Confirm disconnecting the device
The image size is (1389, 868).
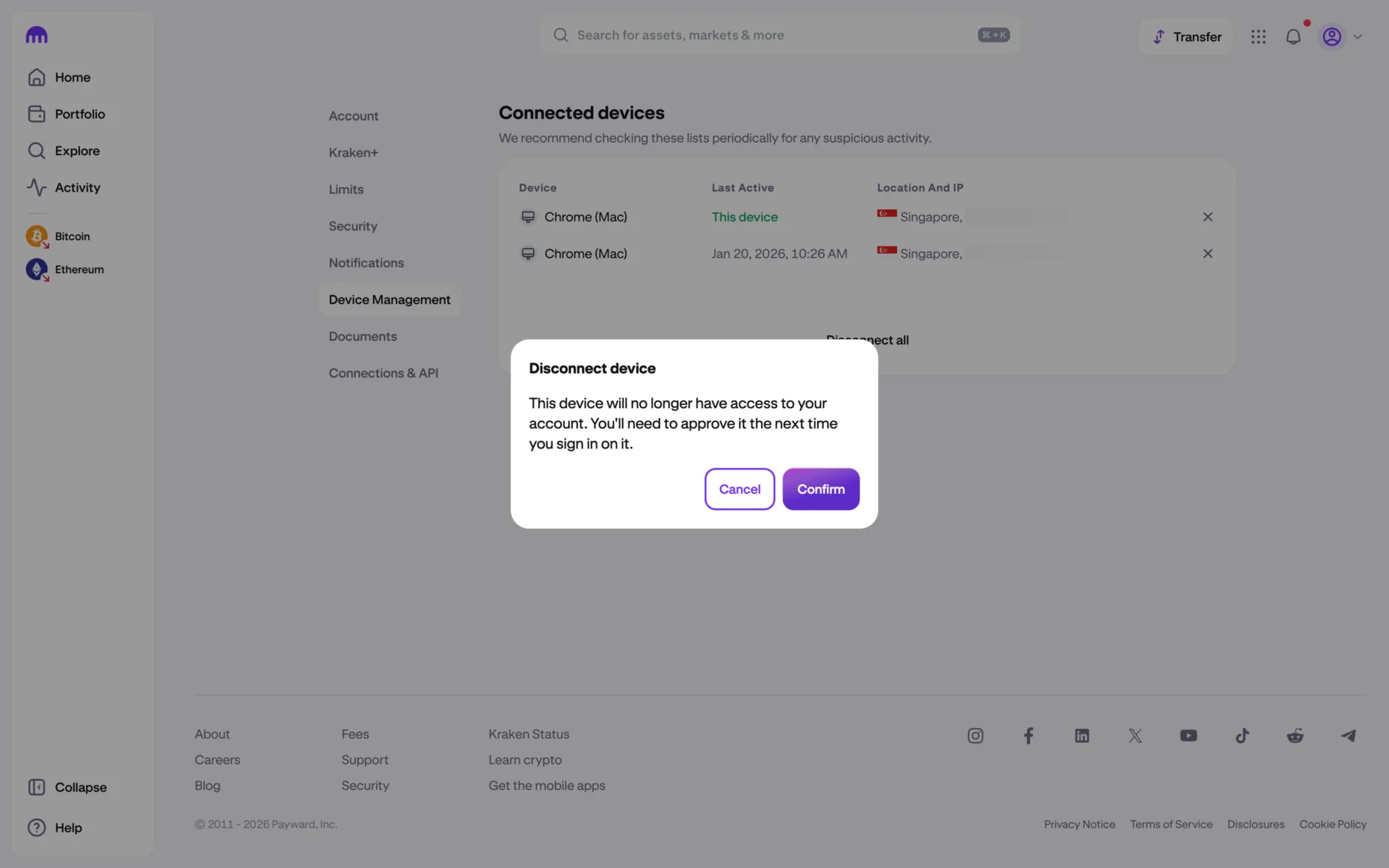tap(820, 489)
